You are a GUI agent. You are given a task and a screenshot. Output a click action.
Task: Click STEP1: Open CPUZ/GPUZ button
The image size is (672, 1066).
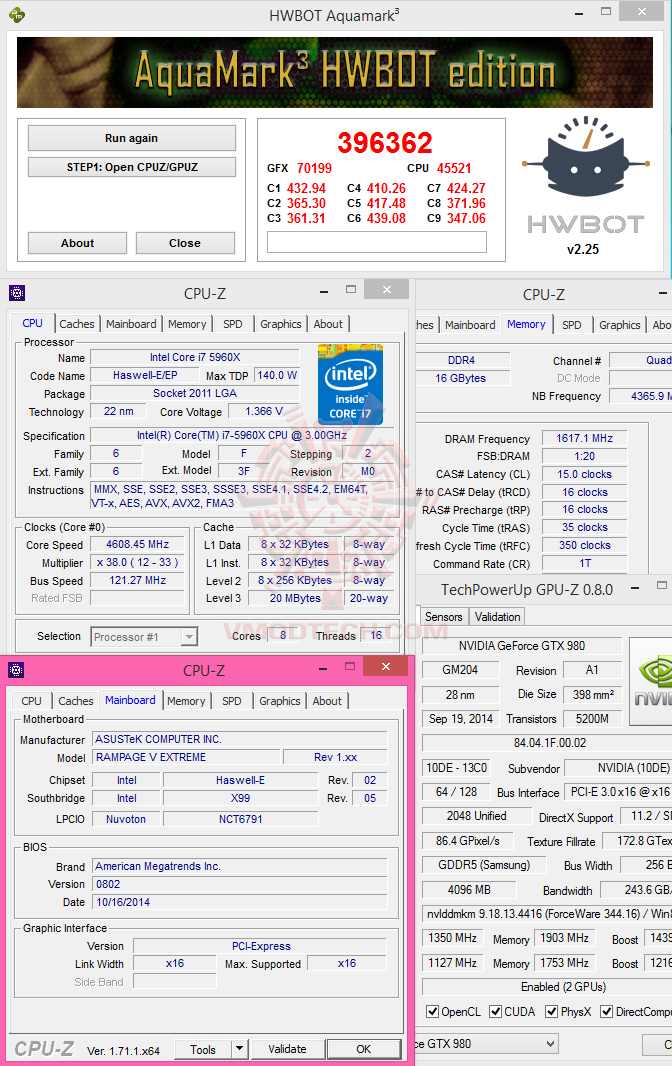[131, 167]
